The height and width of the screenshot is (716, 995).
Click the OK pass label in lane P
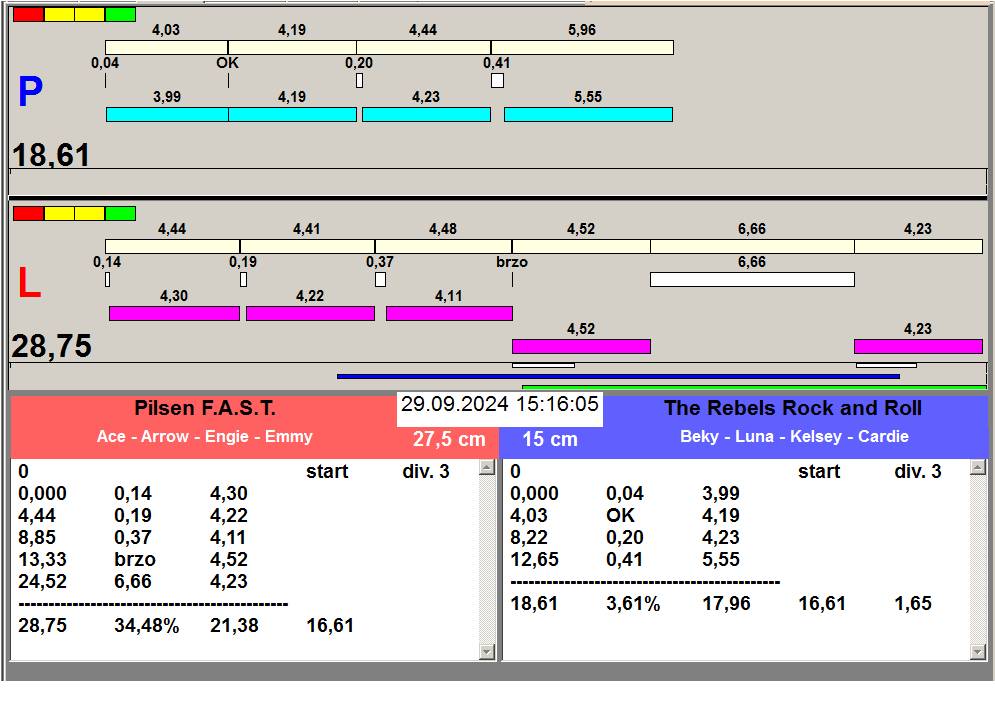(x=227, y=63)
